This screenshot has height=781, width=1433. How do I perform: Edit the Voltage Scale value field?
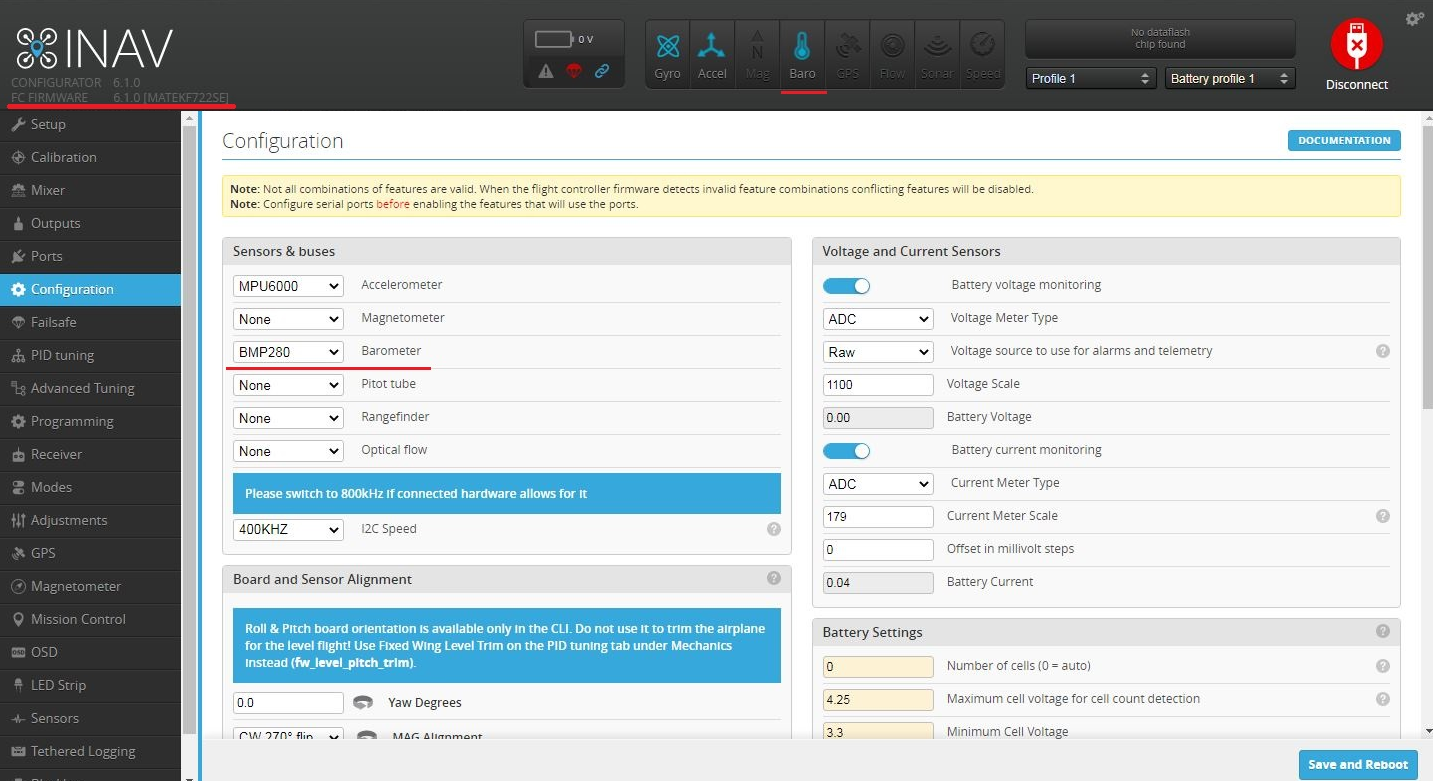[x=877, y=384]
